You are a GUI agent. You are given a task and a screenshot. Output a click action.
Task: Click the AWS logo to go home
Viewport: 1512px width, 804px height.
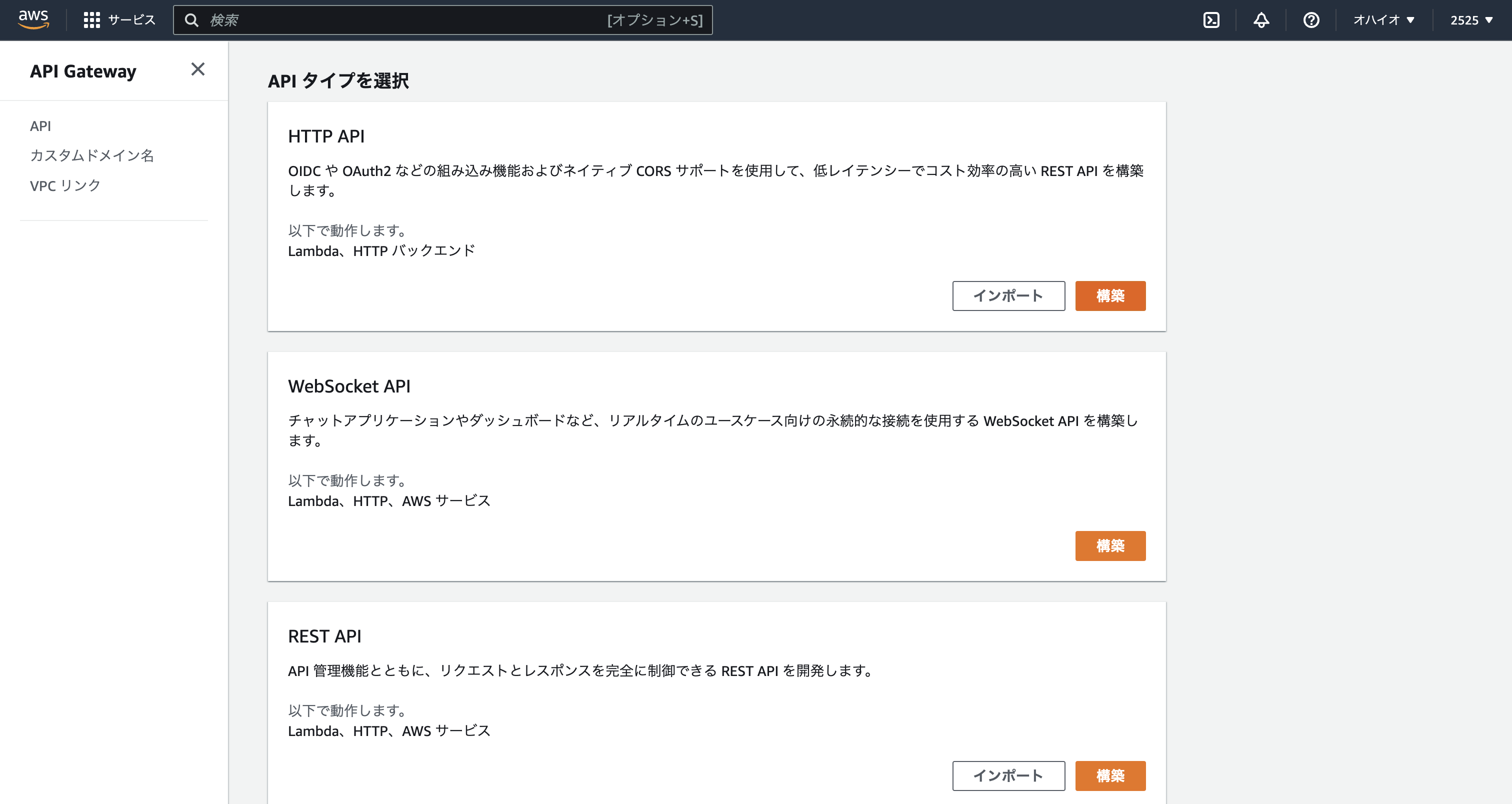click(33, 19)
